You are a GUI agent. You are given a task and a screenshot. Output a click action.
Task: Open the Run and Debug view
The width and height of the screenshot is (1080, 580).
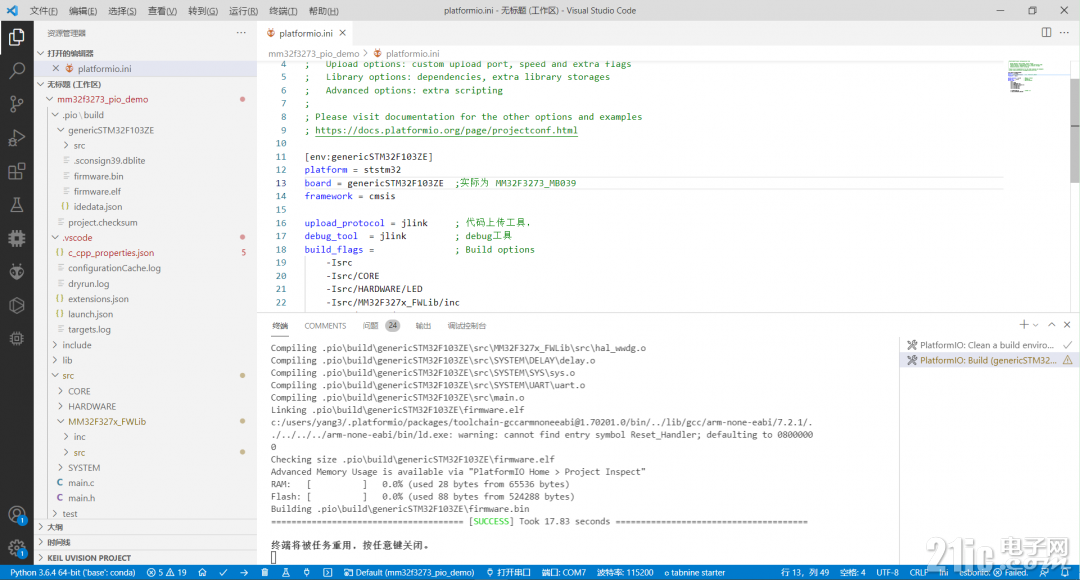click(x=17, y=138)
